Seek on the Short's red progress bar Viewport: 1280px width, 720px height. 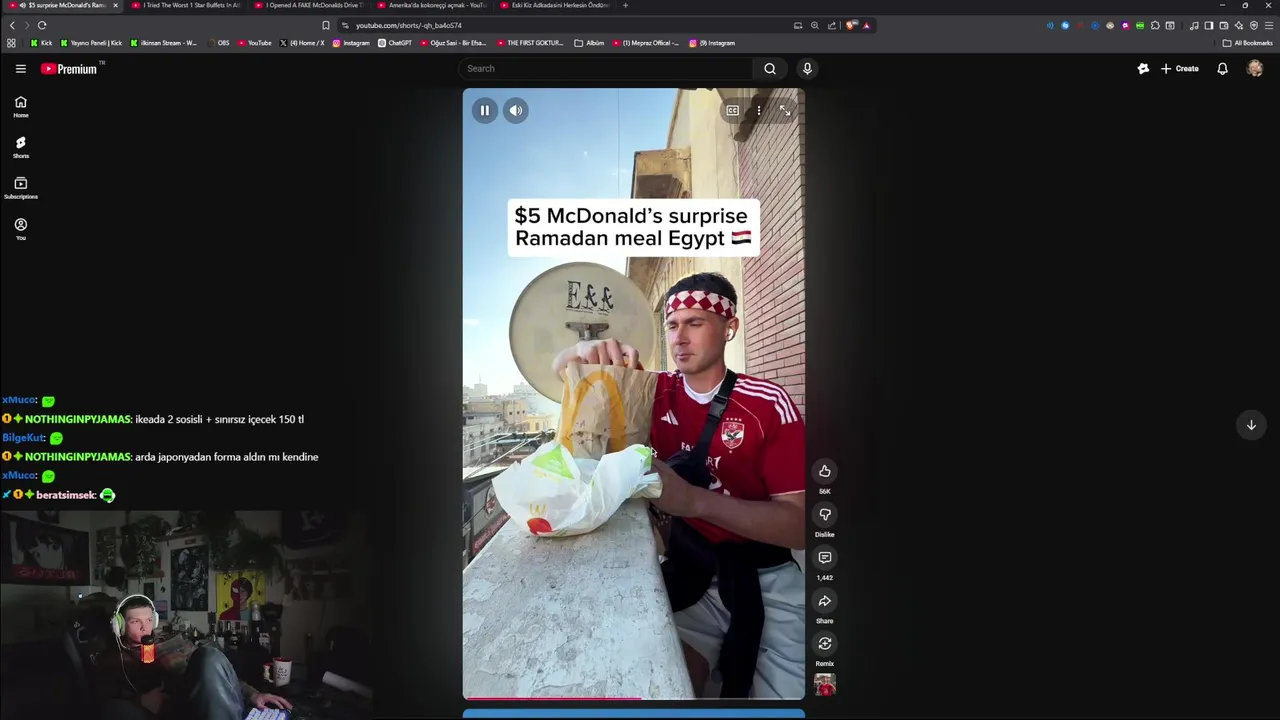tap(633, 698)
